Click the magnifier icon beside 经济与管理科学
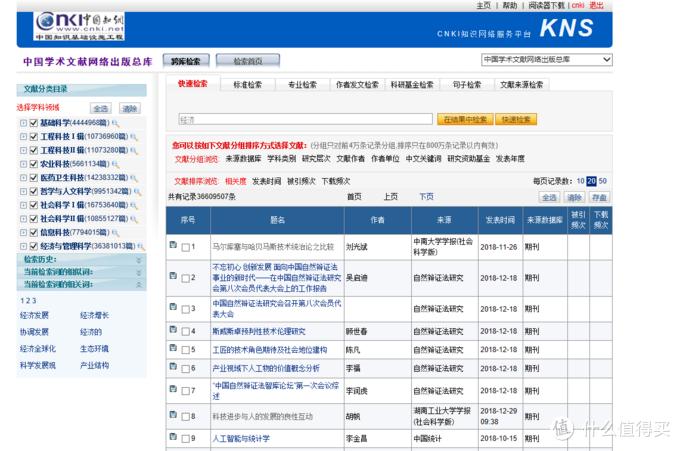This screenshot has height=451, width=680. [141, 247]
